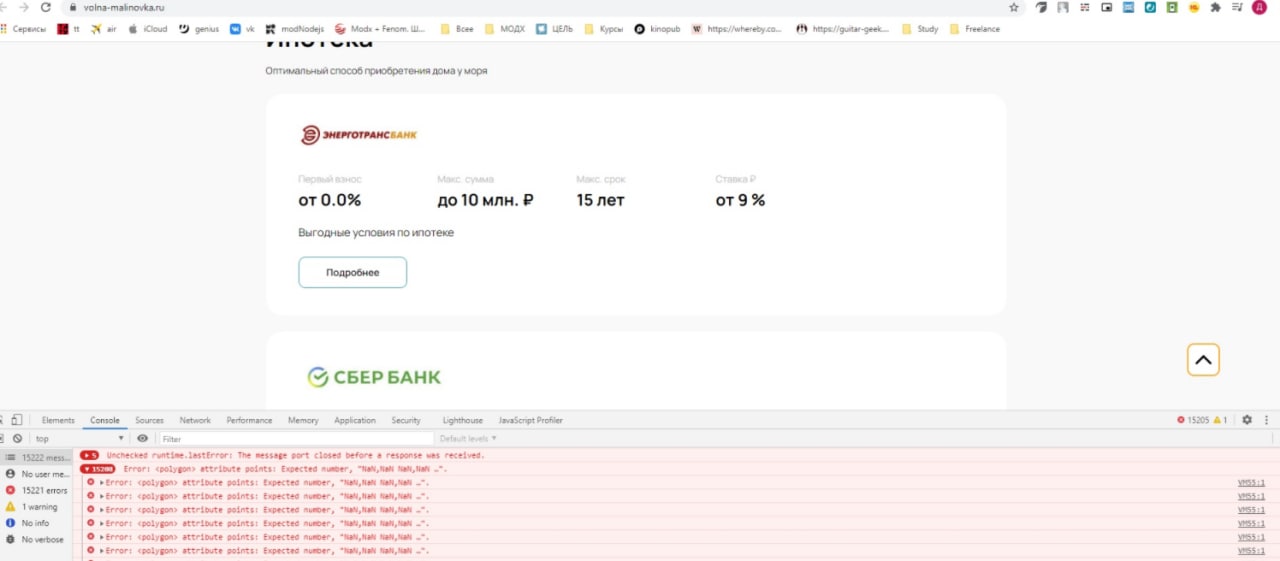Go forward with the browser forward arrow
Image resolution: width=1280 pixels, height=561 pixels.
click(22, 7)
